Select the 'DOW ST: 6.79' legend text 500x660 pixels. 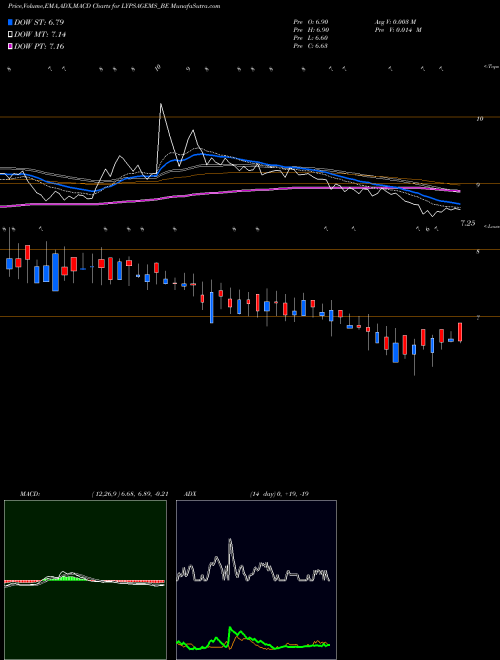[x=39, y=22]
